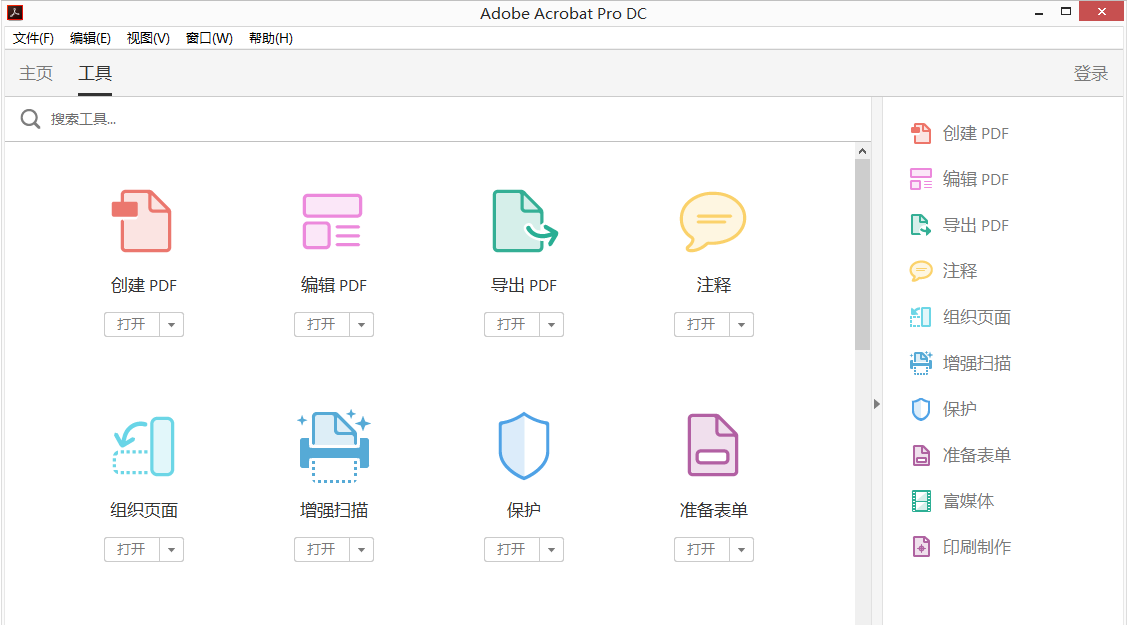Expand dropdown arrow next to 组织页面 打开
This screenshot has width=1128, height=625.
pos(171,549)
